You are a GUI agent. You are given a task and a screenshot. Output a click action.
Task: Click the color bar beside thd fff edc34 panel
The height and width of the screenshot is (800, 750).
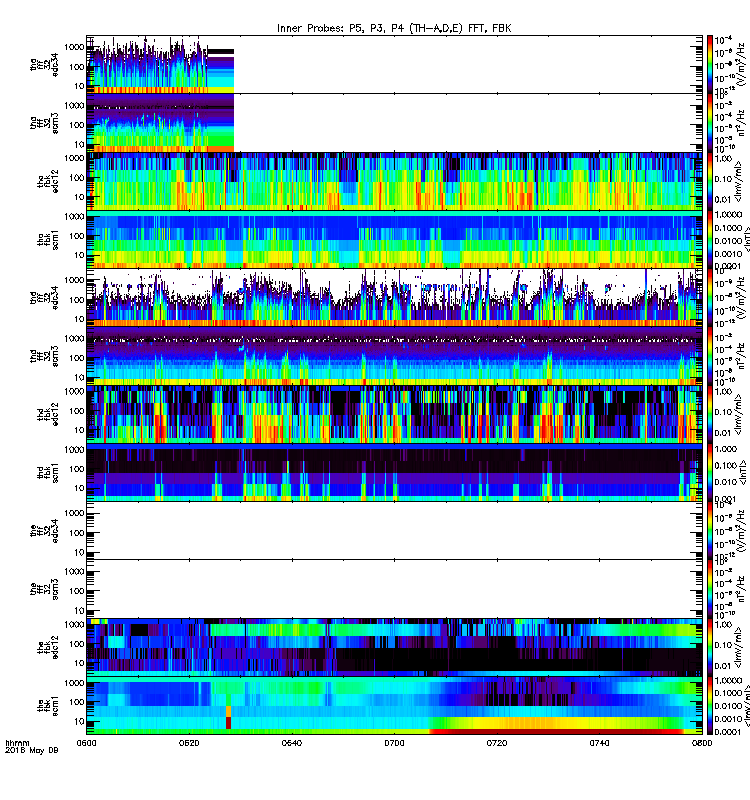(710, 297)
